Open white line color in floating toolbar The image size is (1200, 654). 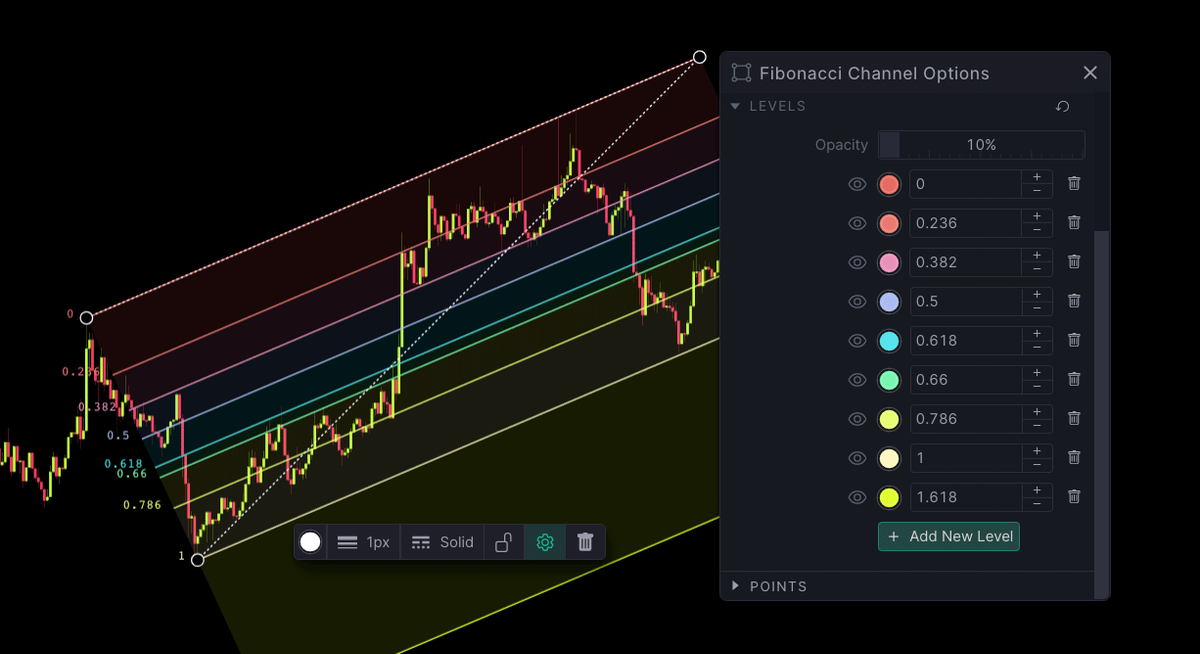(x=311, y=542)
